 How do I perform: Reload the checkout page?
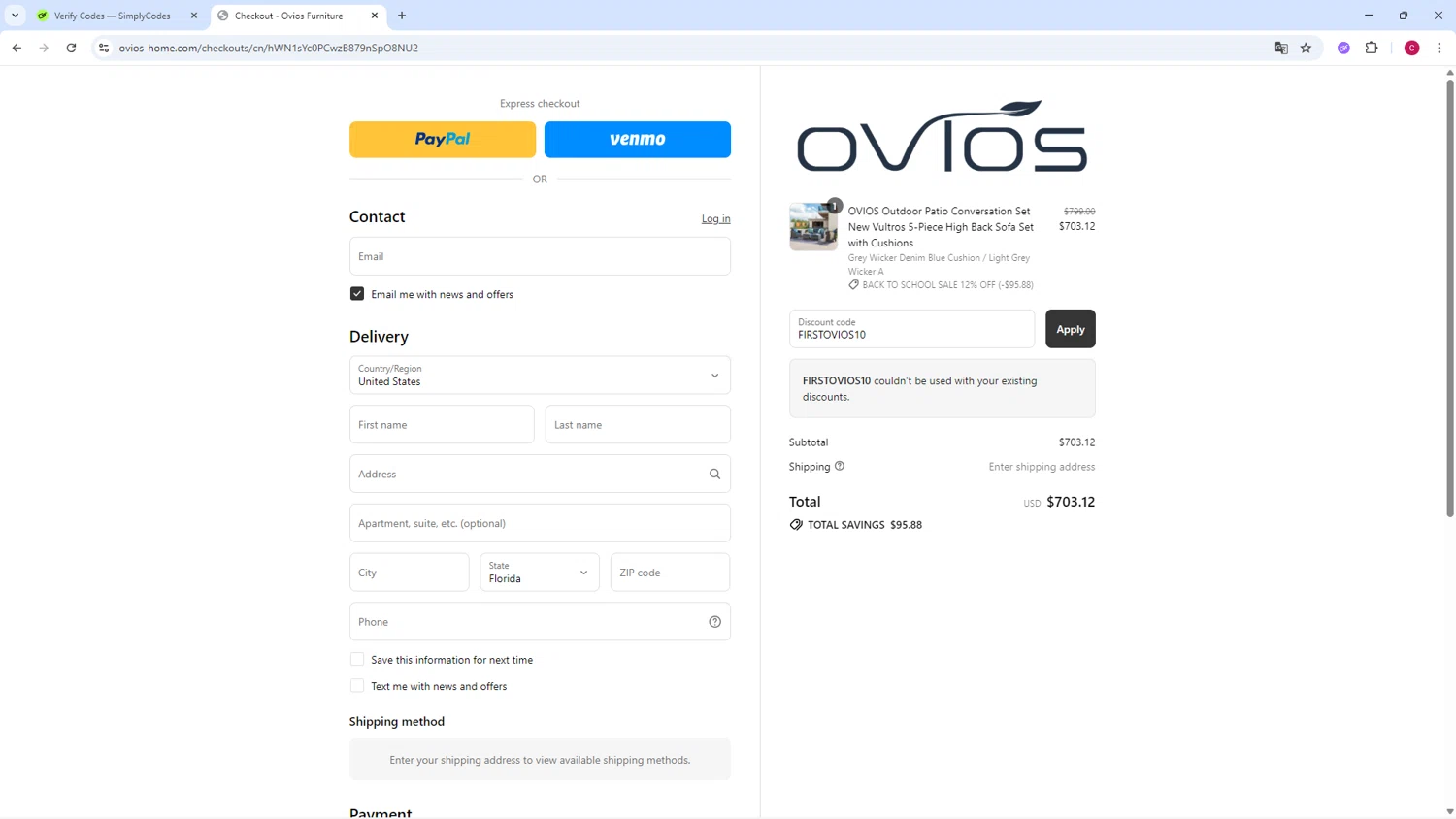(71, 48)
